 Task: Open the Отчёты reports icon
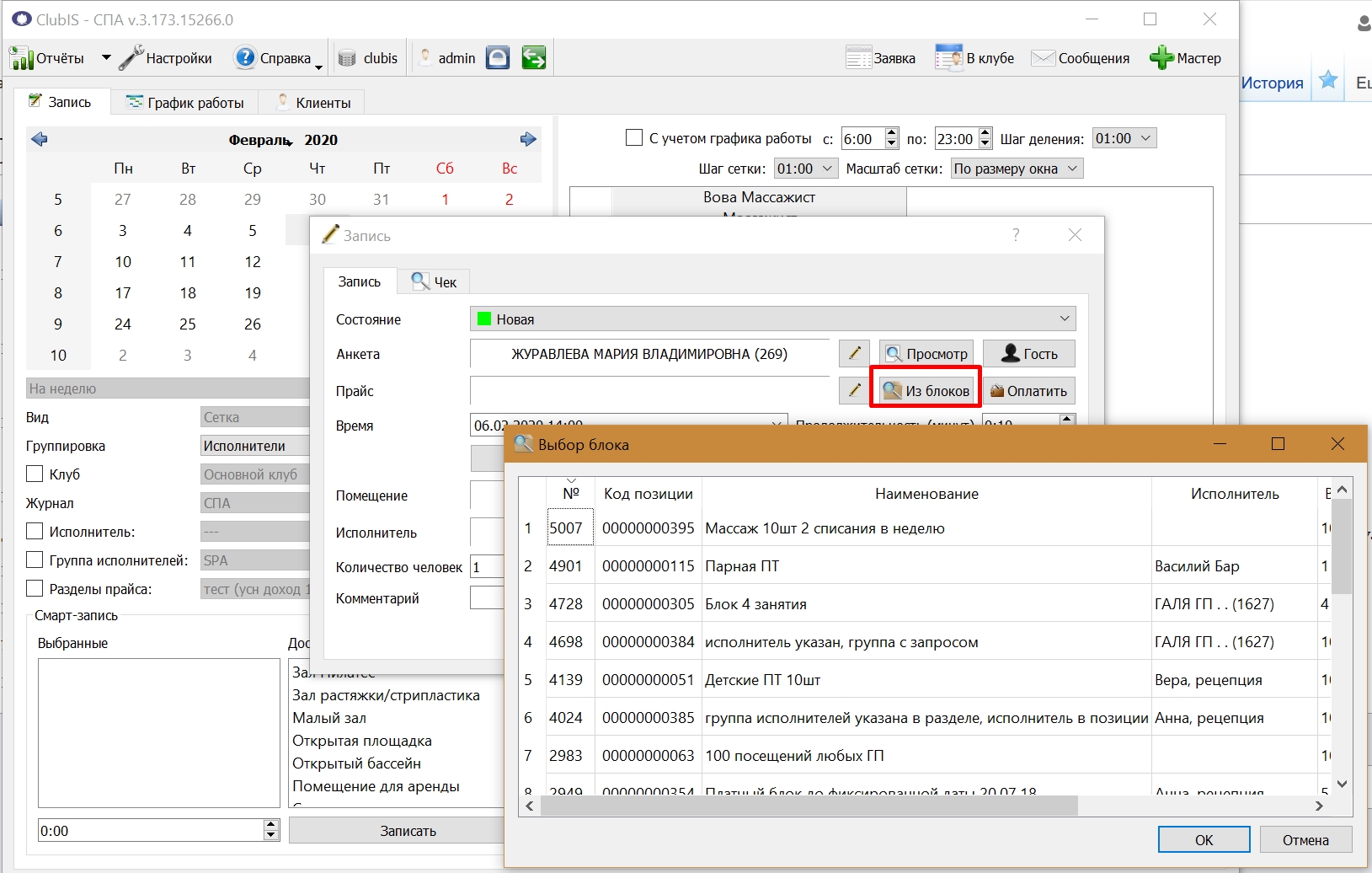click(x=21, y=58)
